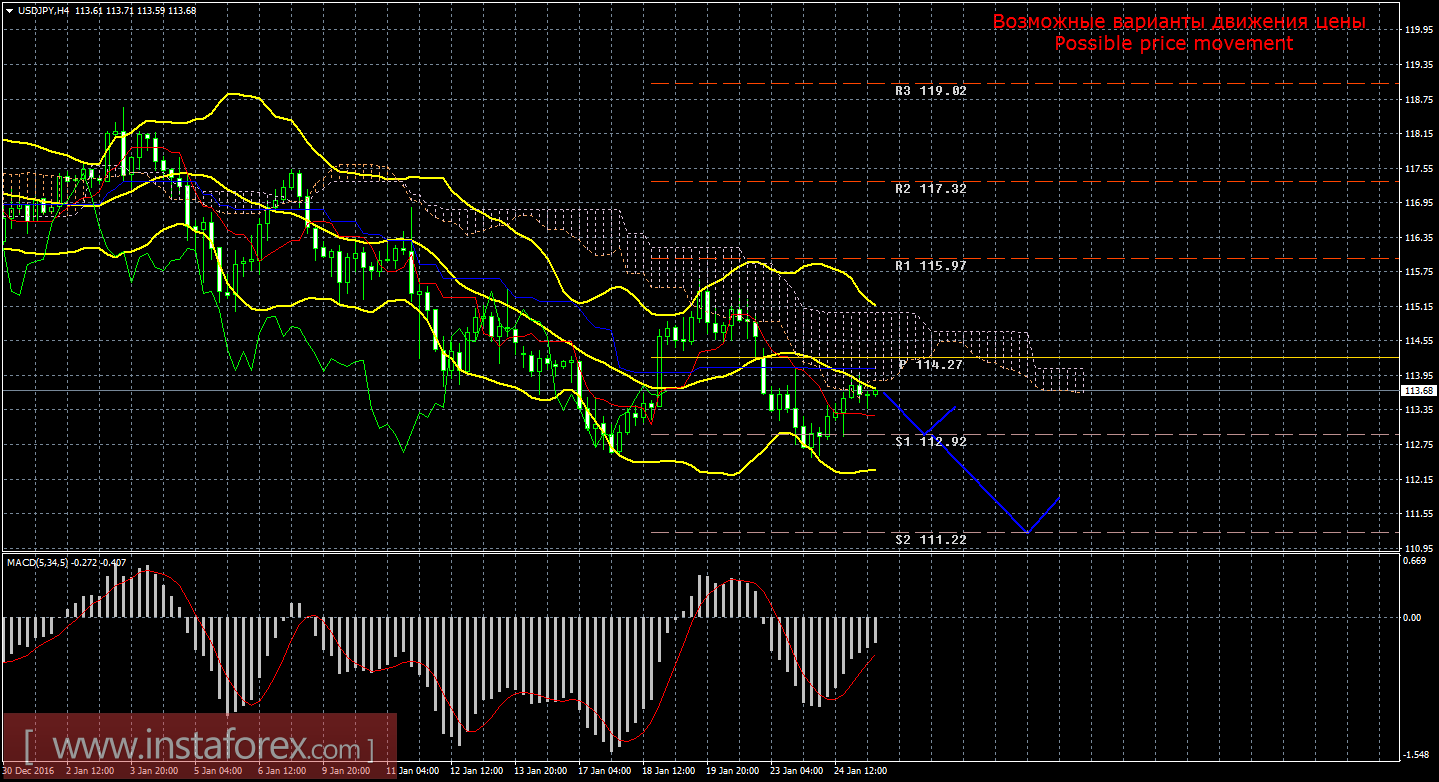Click the -1.548 value on MACD scale

point(1413,755)
